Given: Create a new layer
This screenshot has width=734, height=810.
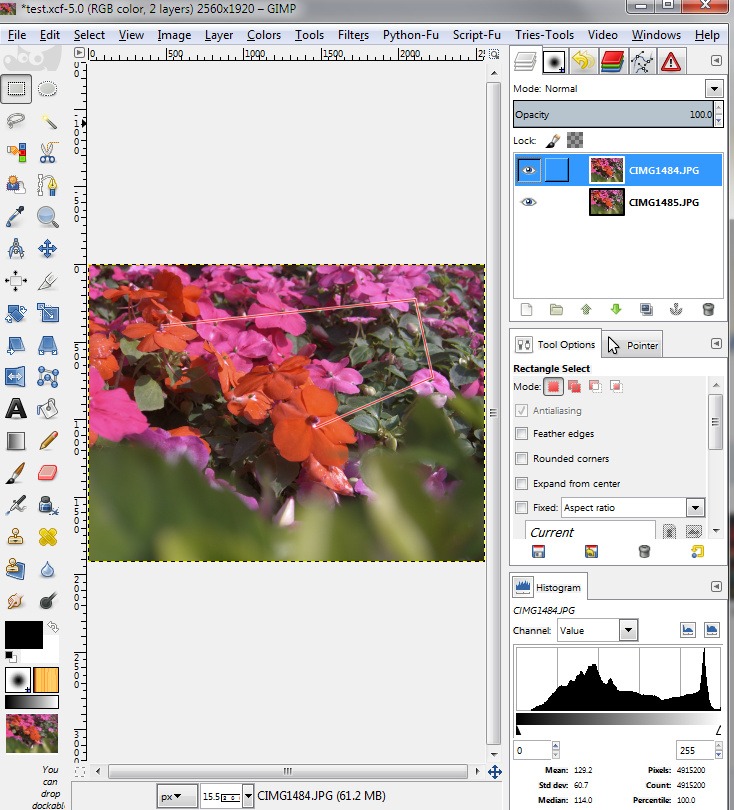Looking at the screenshot, I should pyautogui.click(x=526, y=309).
